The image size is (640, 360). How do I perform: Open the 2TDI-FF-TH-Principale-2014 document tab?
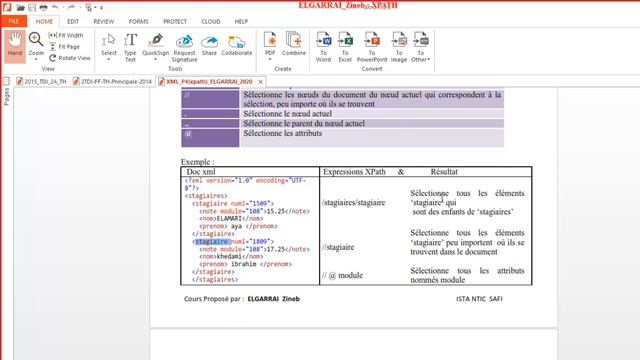[x=112, y=82]
